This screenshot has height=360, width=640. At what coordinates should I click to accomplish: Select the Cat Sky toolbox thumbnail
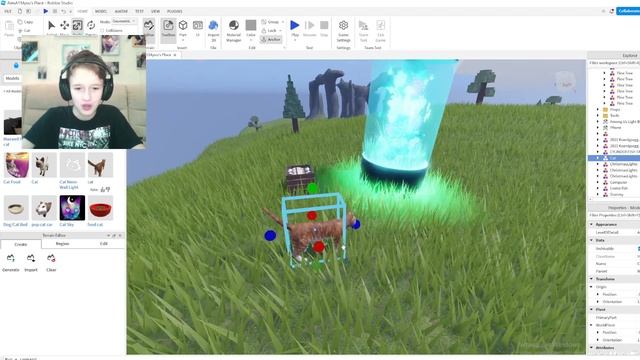tap(72, 208)
